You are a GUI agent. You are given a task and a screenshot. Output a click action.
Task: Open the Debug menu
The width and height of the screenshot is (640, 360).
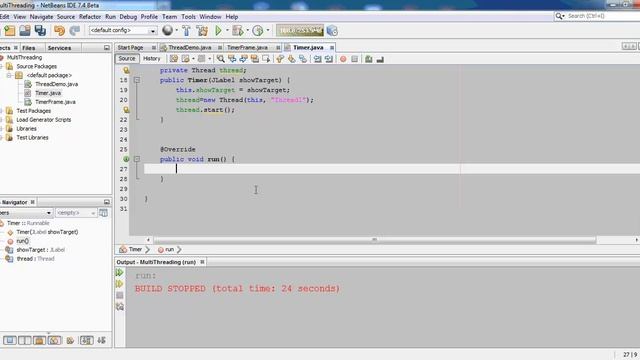click(128, 17)
